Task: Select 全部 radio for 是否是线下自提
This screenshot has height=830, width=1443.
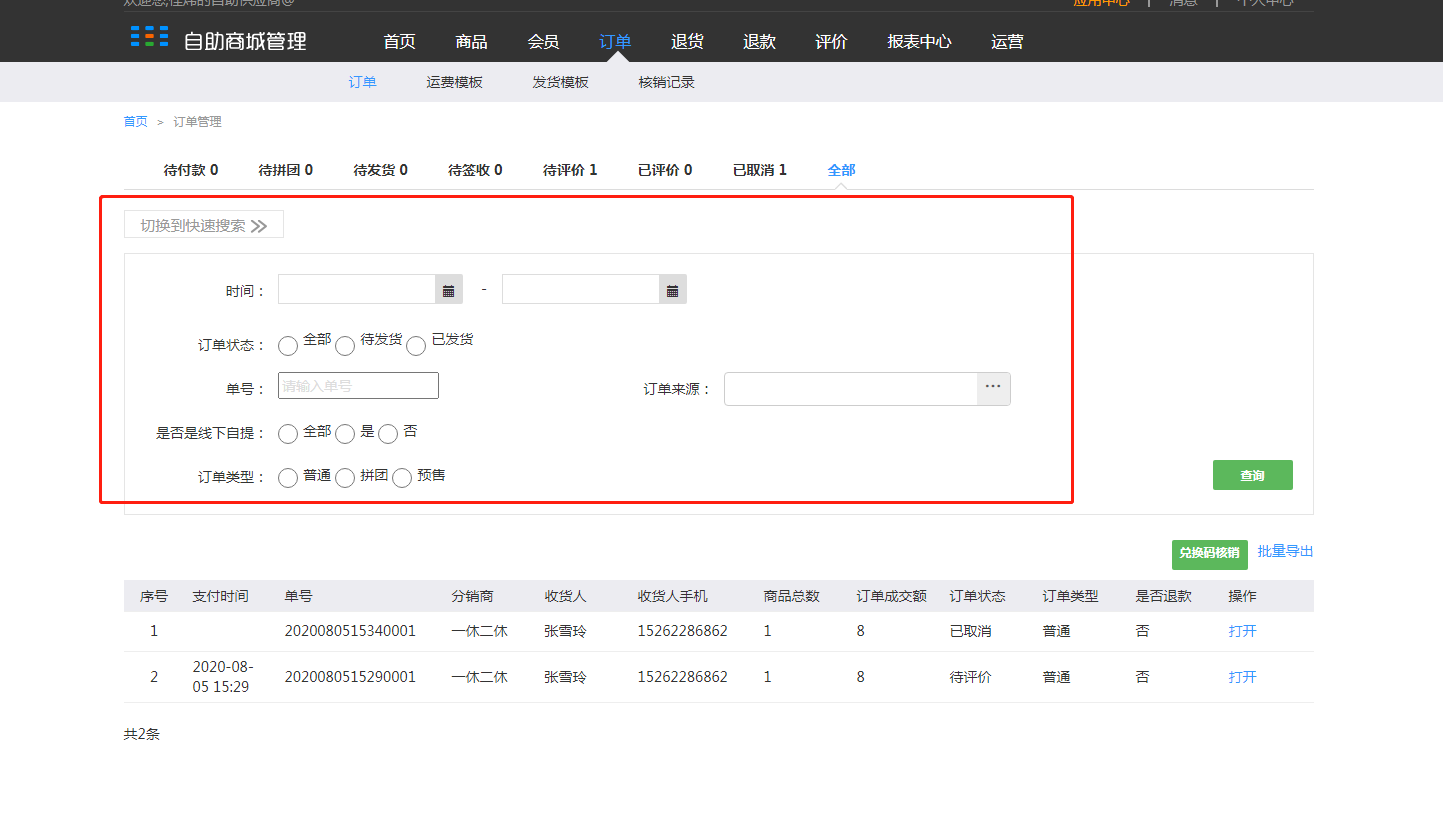Action: pyautogui.click(x=288, y=434)
